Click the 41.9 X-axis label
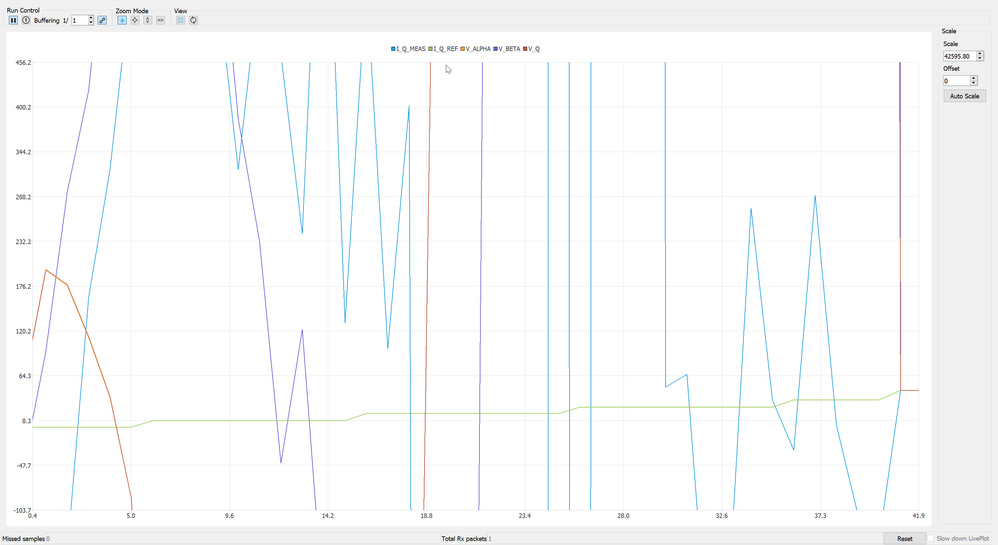This screenshot has height=545, width=998. coord(918,516)
